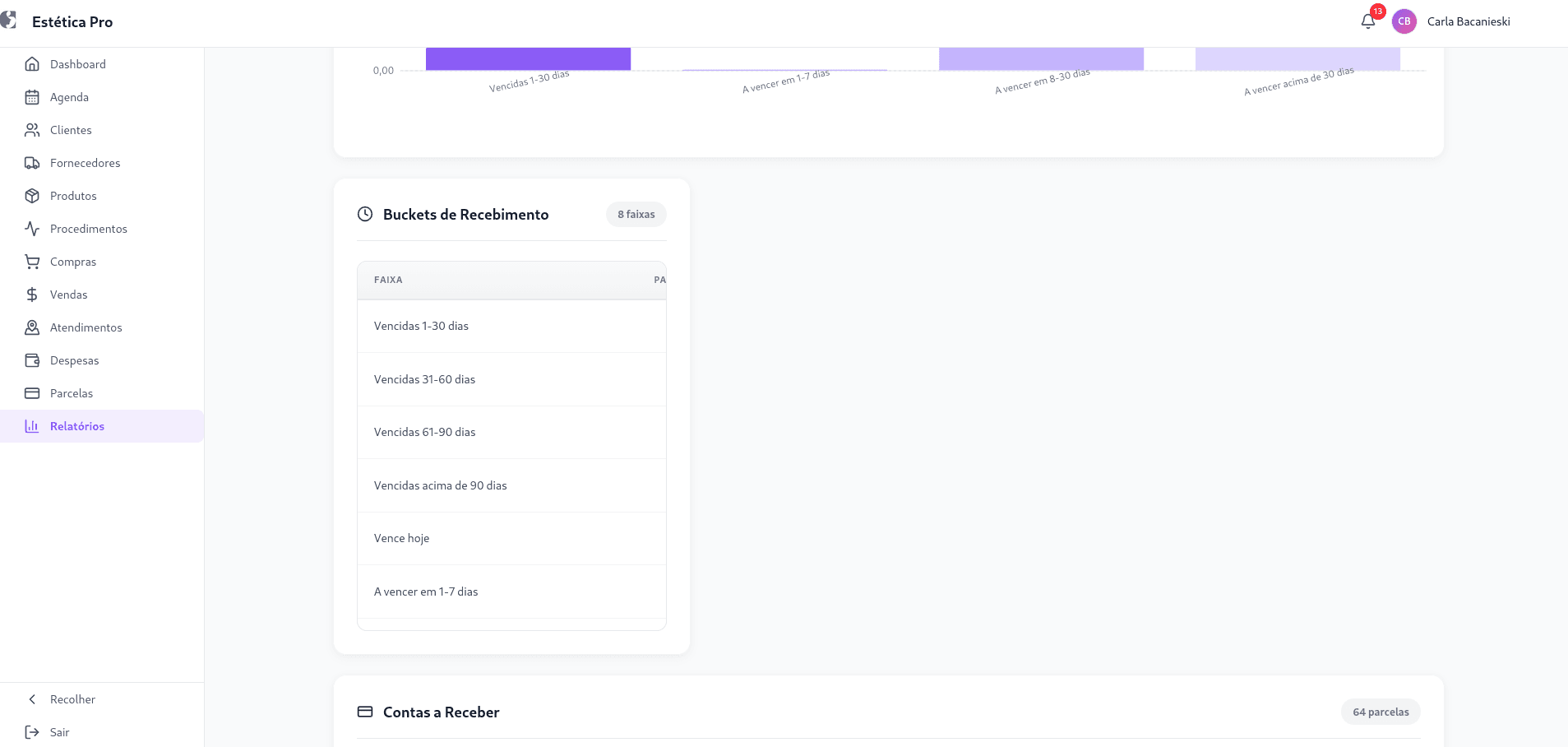Screen dimensions: 1568x747
Task: Click the Produtos box icon
Action: click(x=32, y=196)
